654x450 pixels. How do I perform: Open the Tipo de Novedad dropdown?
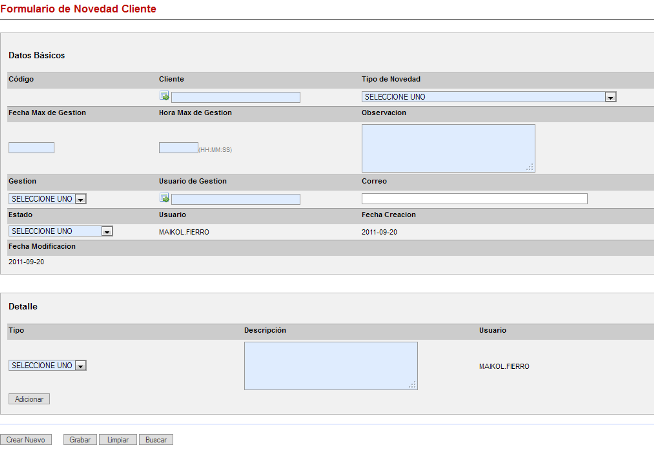pyautogui.click(x=488, y=97)
